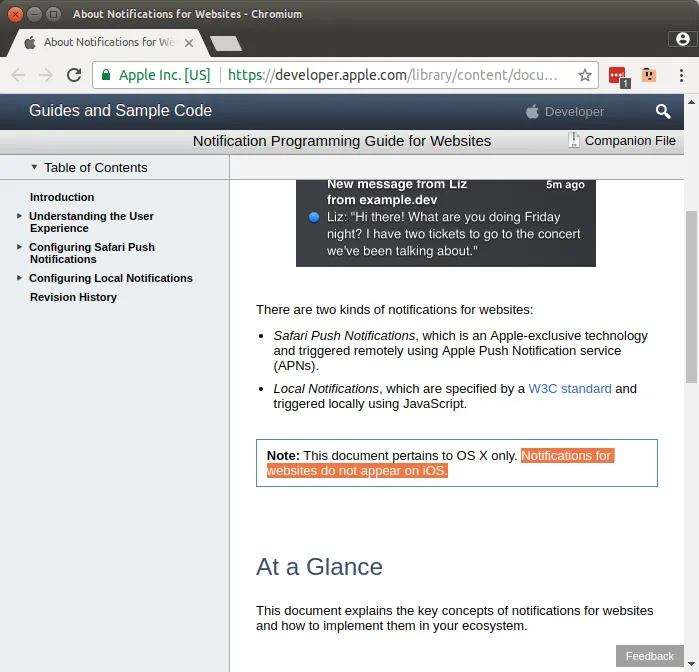Open the Revision History entry
Viewport: 699px width, 672px height.
(74, 297)
